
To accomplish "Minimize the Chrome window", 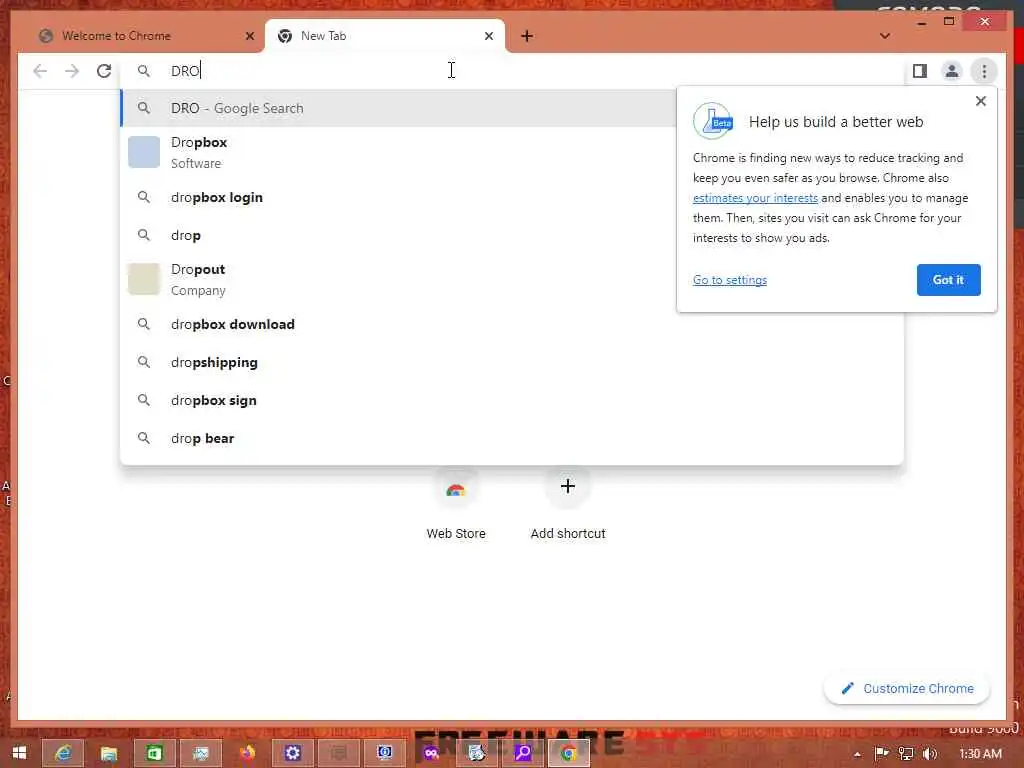I will 921,22.
